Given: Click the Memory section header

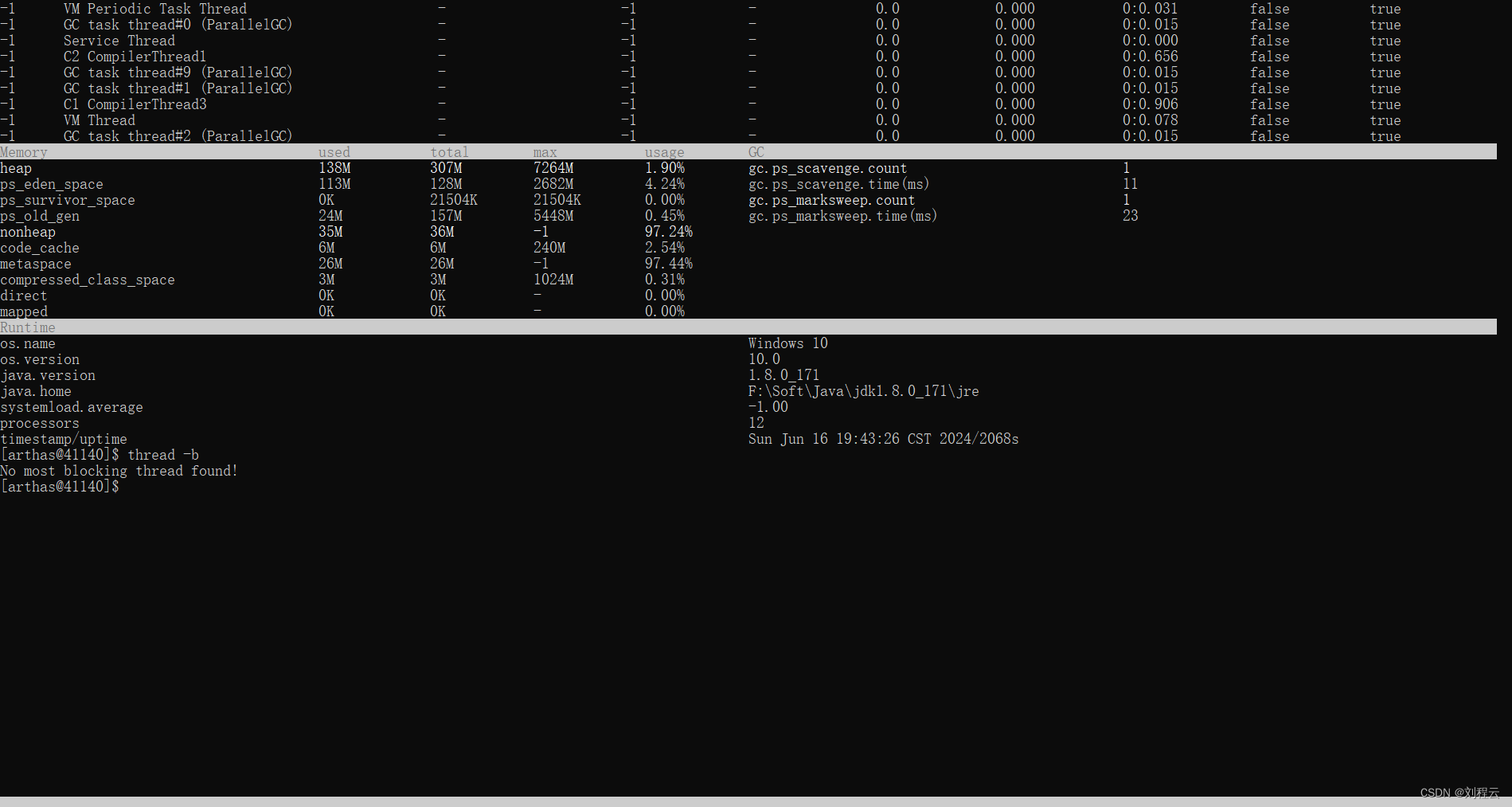Looking at the screenshot, I should point(24,152).
